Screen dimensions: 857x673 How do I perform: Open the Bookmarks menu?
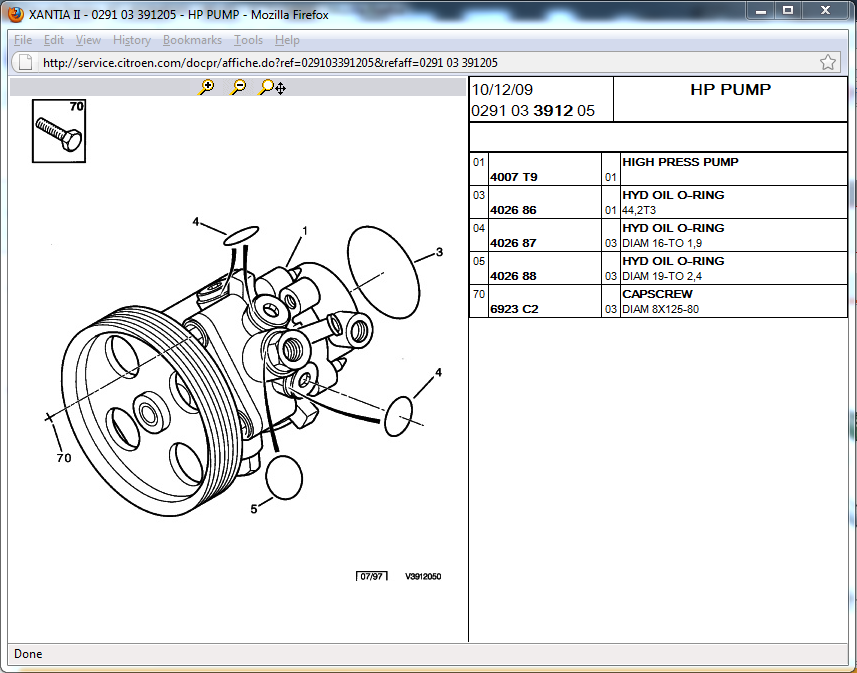pos(192,40)
